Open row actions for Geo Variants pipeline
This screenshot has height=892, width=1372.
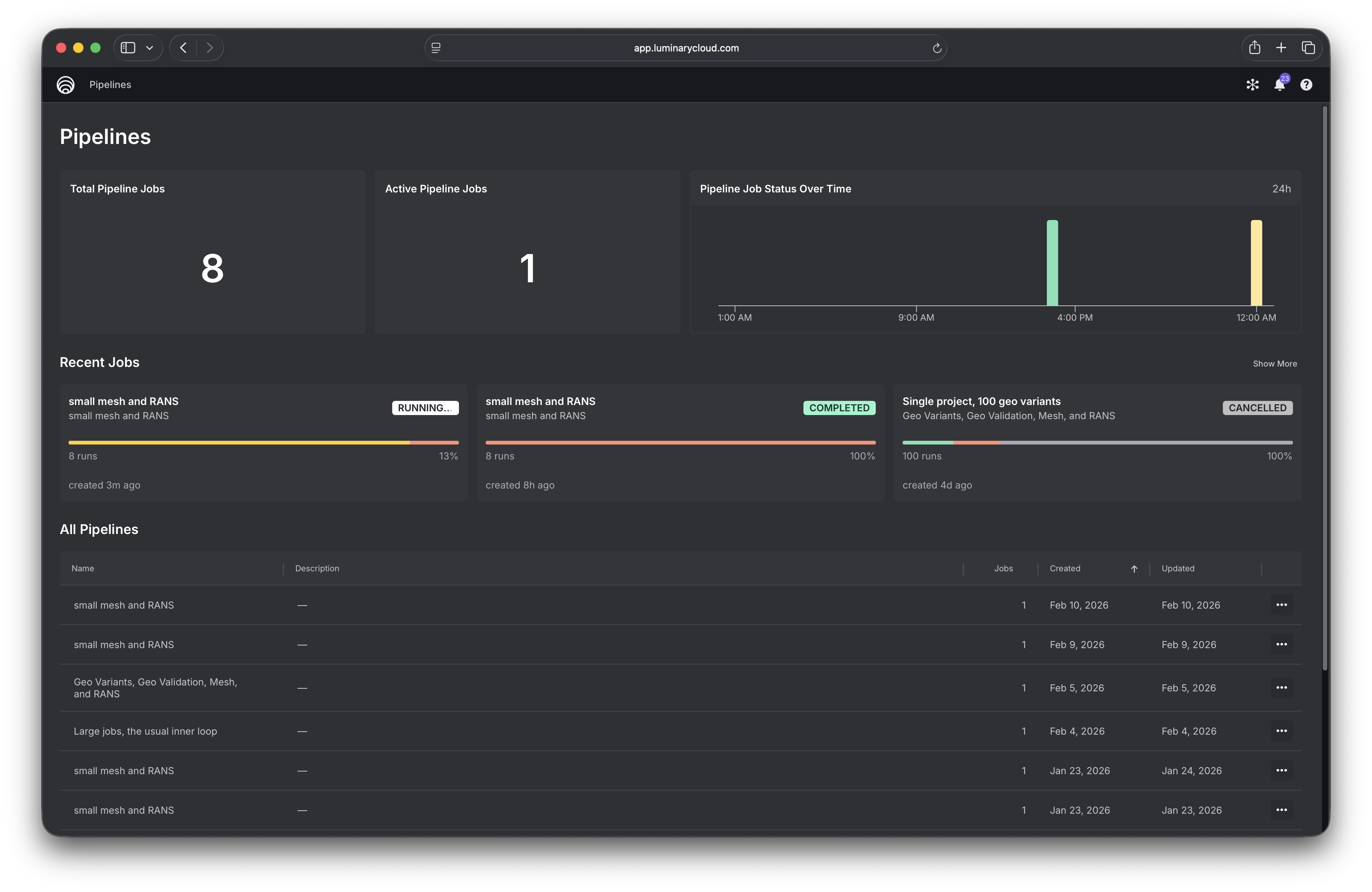[1281, 687]
